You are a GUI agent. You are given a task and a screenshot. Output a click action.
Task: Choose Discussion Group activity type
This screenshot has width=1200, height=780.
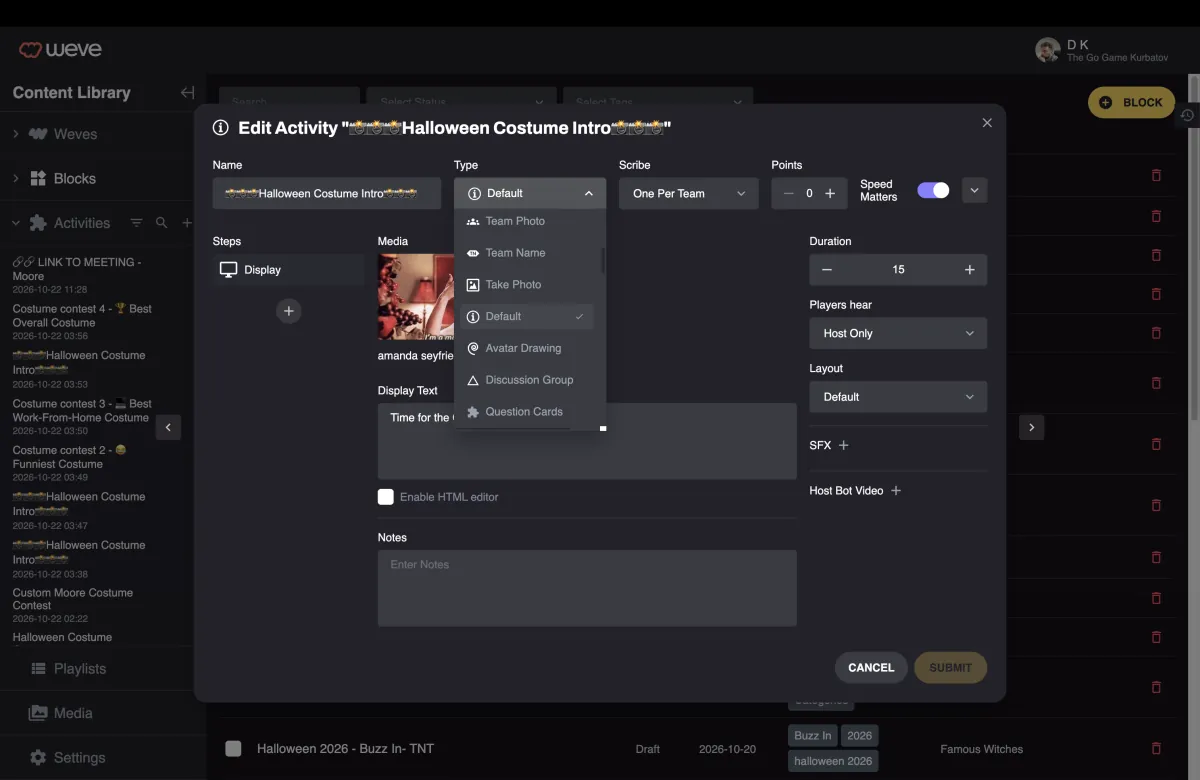point(526,380)
